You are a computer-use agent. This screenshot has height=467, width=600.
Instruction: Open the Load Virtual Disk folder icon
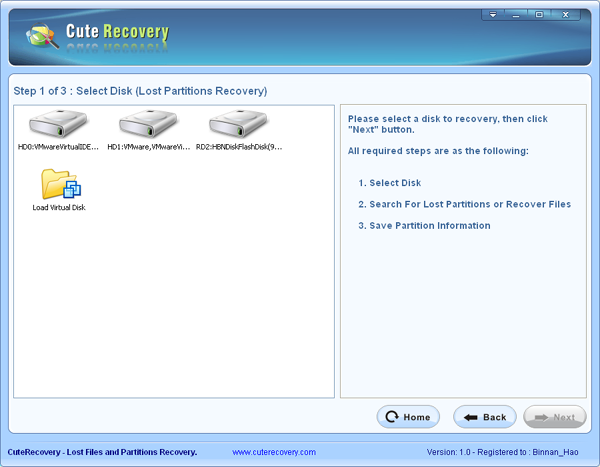(x=61, y=184)
